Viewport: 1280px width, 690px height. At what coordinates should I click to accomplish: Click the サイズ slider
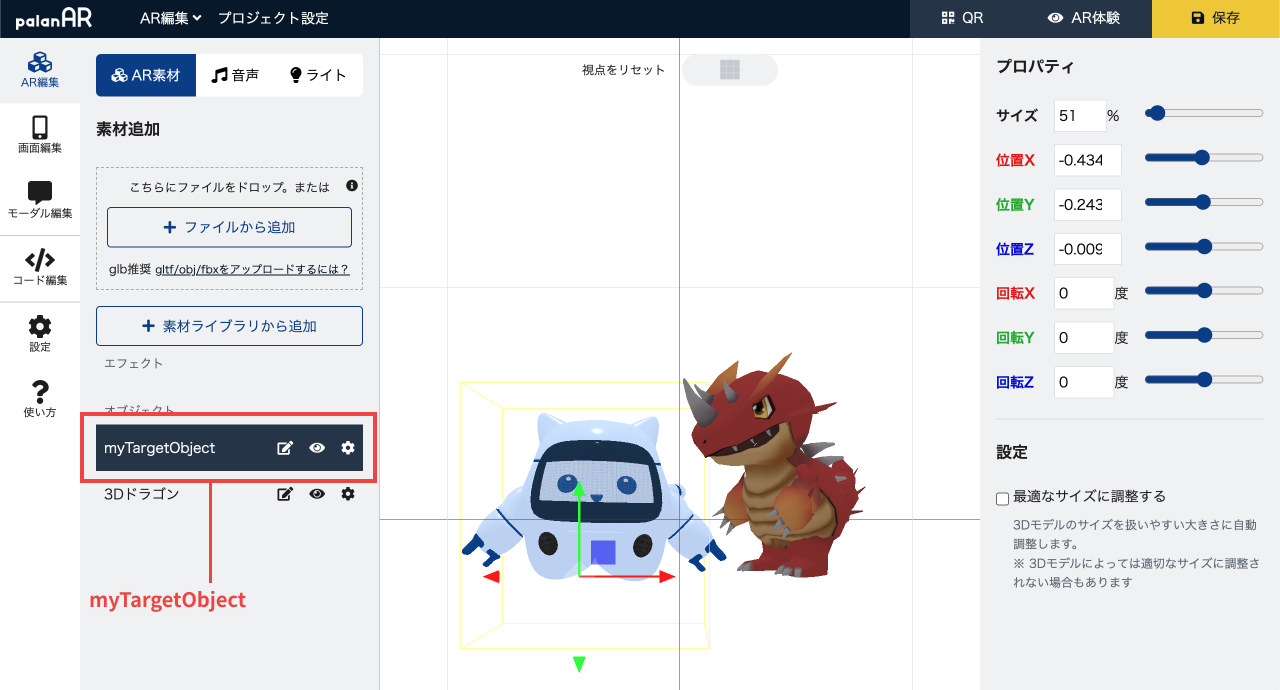click(x=1204, y=114)
